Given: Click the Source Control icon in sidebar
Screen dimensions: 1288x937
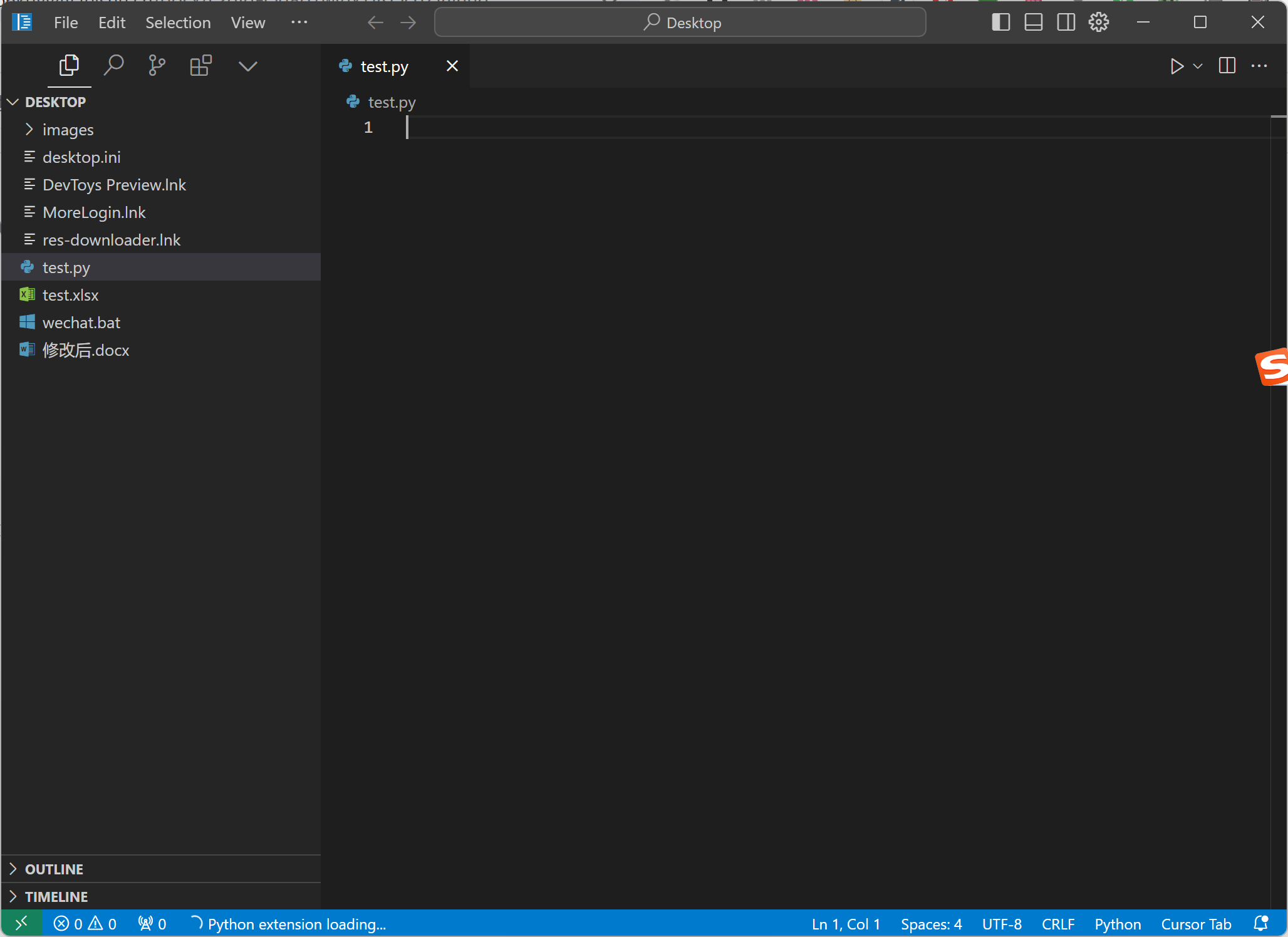Looking at the screenshot, I should point(156,66).
